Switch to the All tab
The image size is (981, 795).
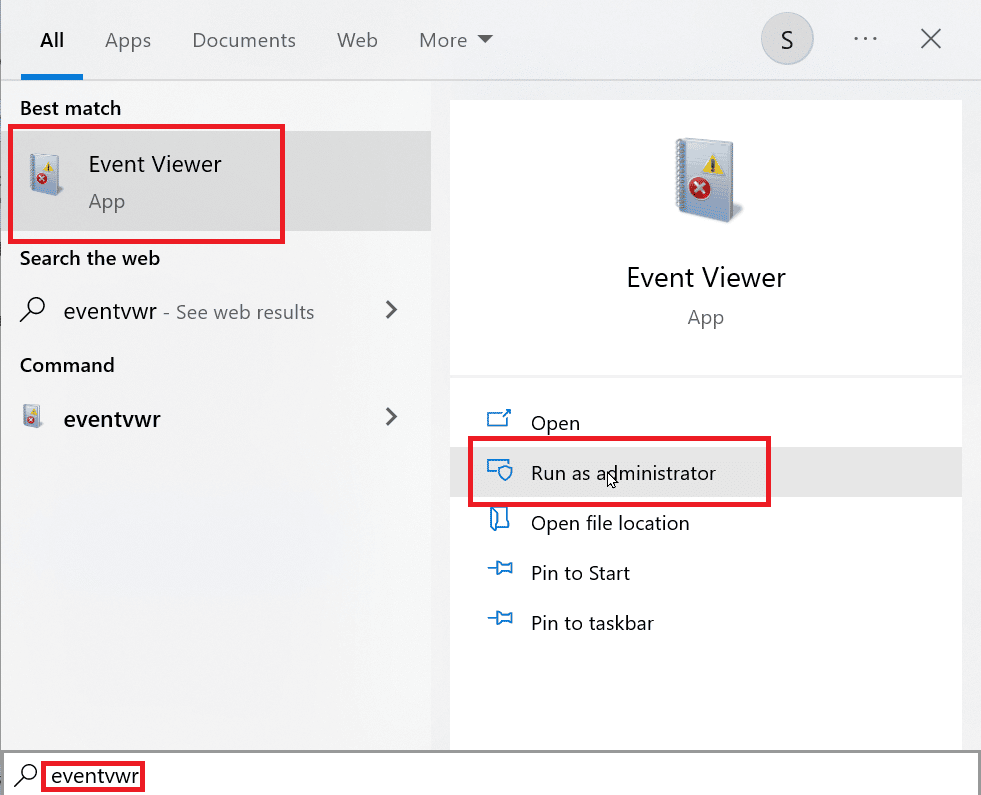(52, 41)
